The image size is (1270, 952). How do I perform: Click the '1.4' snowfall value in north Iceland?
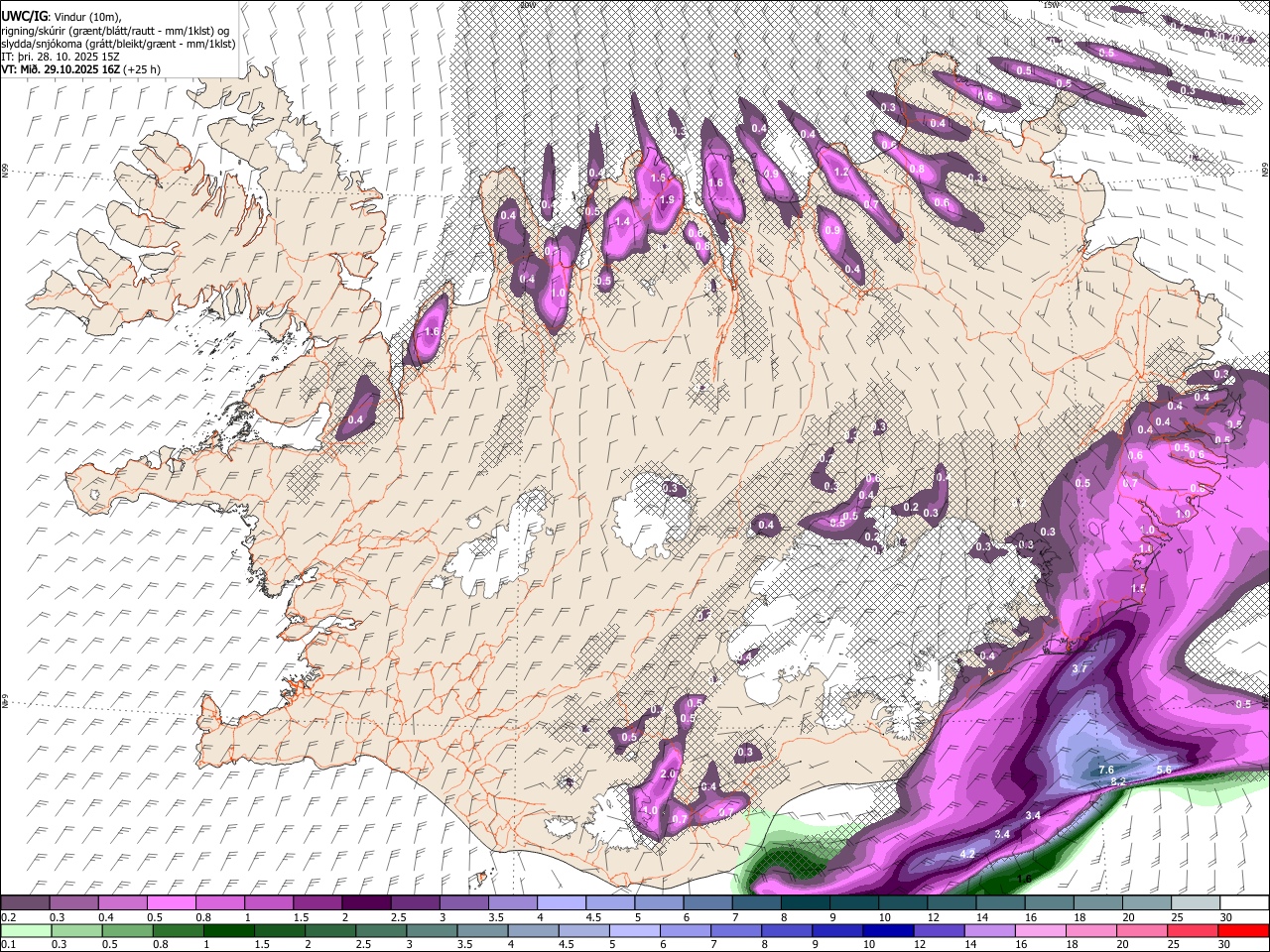click(623, 221)
